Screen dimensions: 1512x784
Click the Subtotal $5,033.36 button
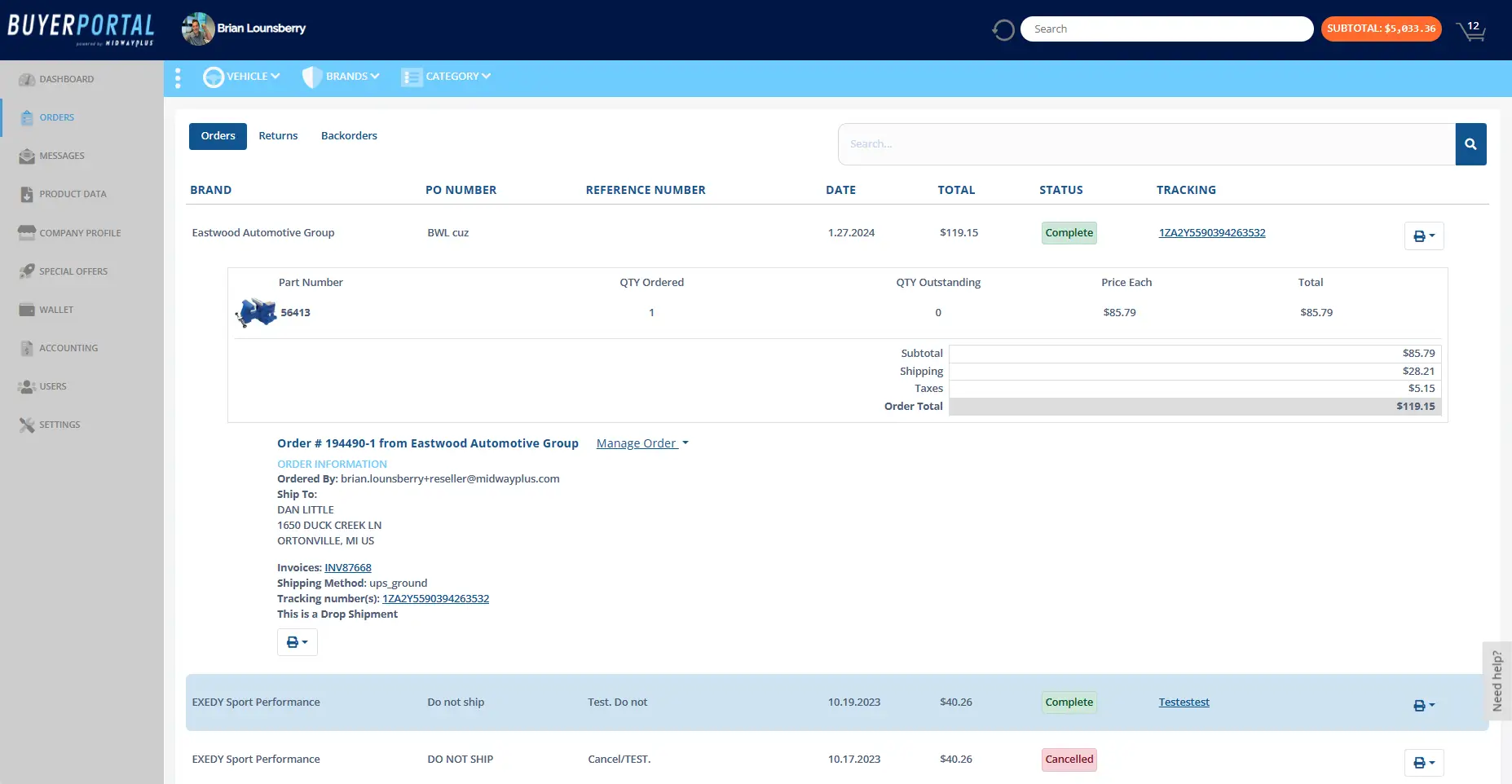1381,29
